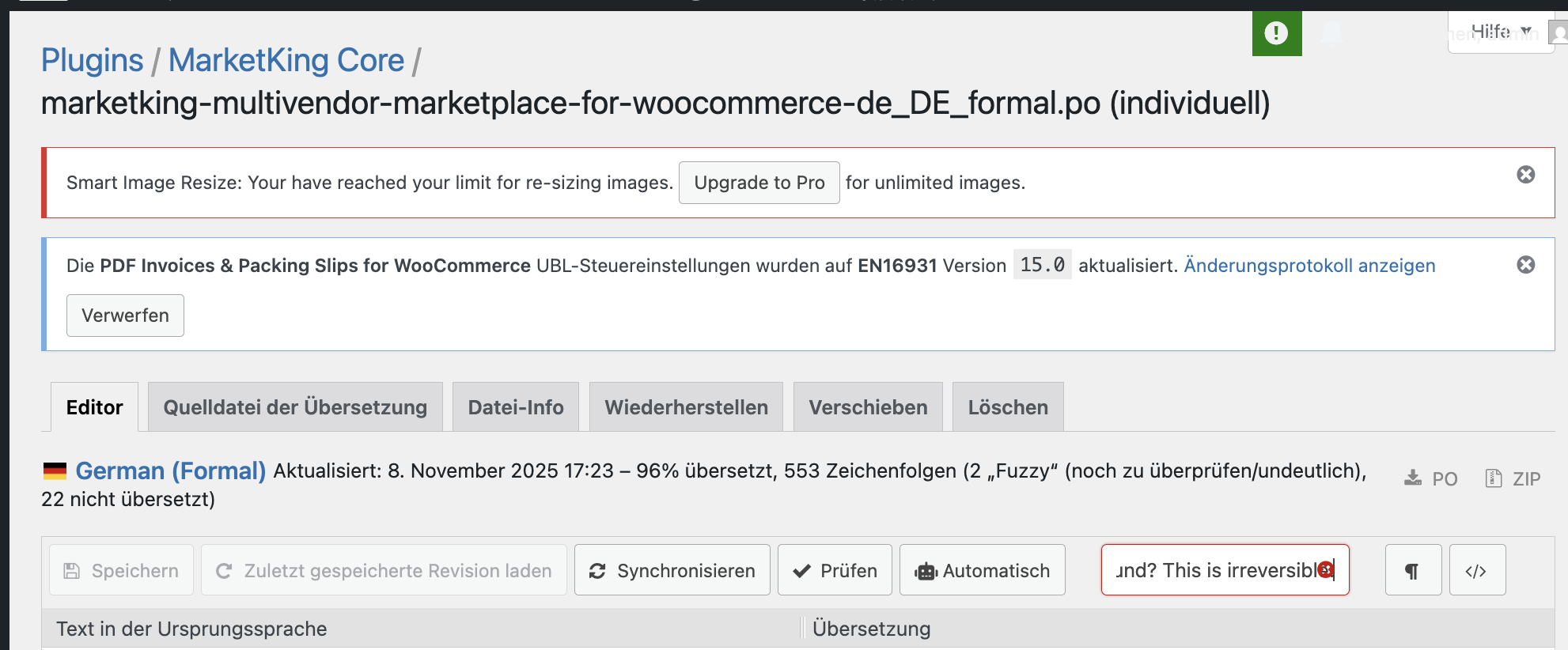Viewport: 1568px width, 650px height.
Task: Dismiss the Smart Image Resize notice
Action: point(1525,175)
